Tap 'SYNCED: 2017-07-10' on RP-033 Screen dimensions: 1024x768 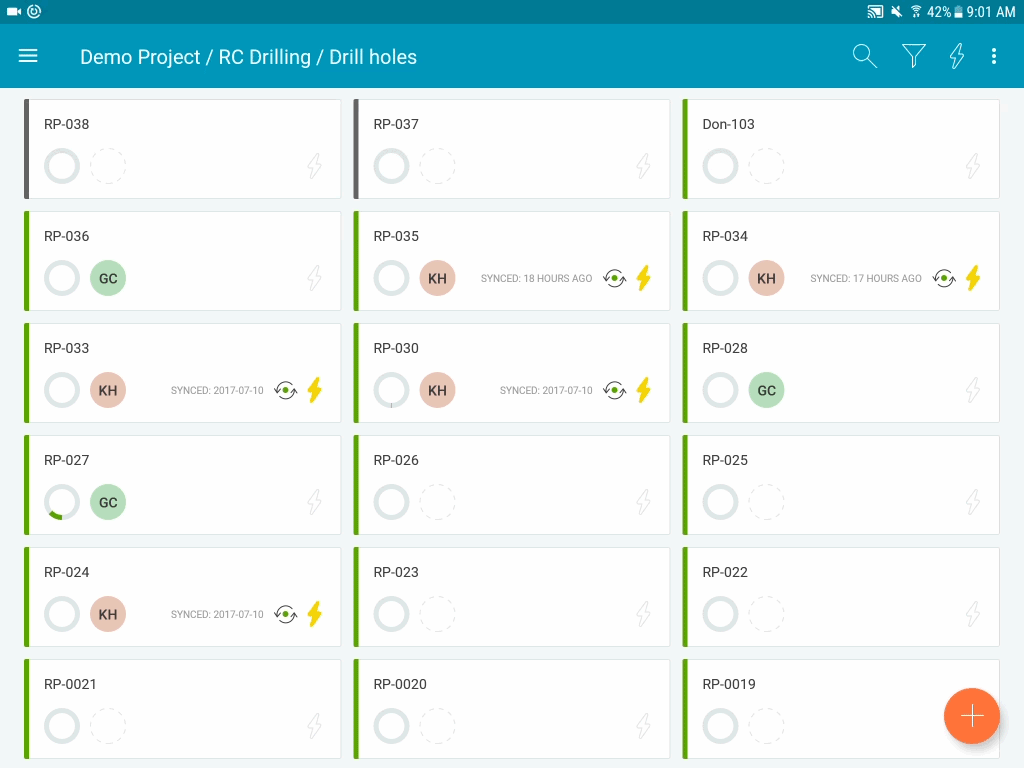point(217,391)
